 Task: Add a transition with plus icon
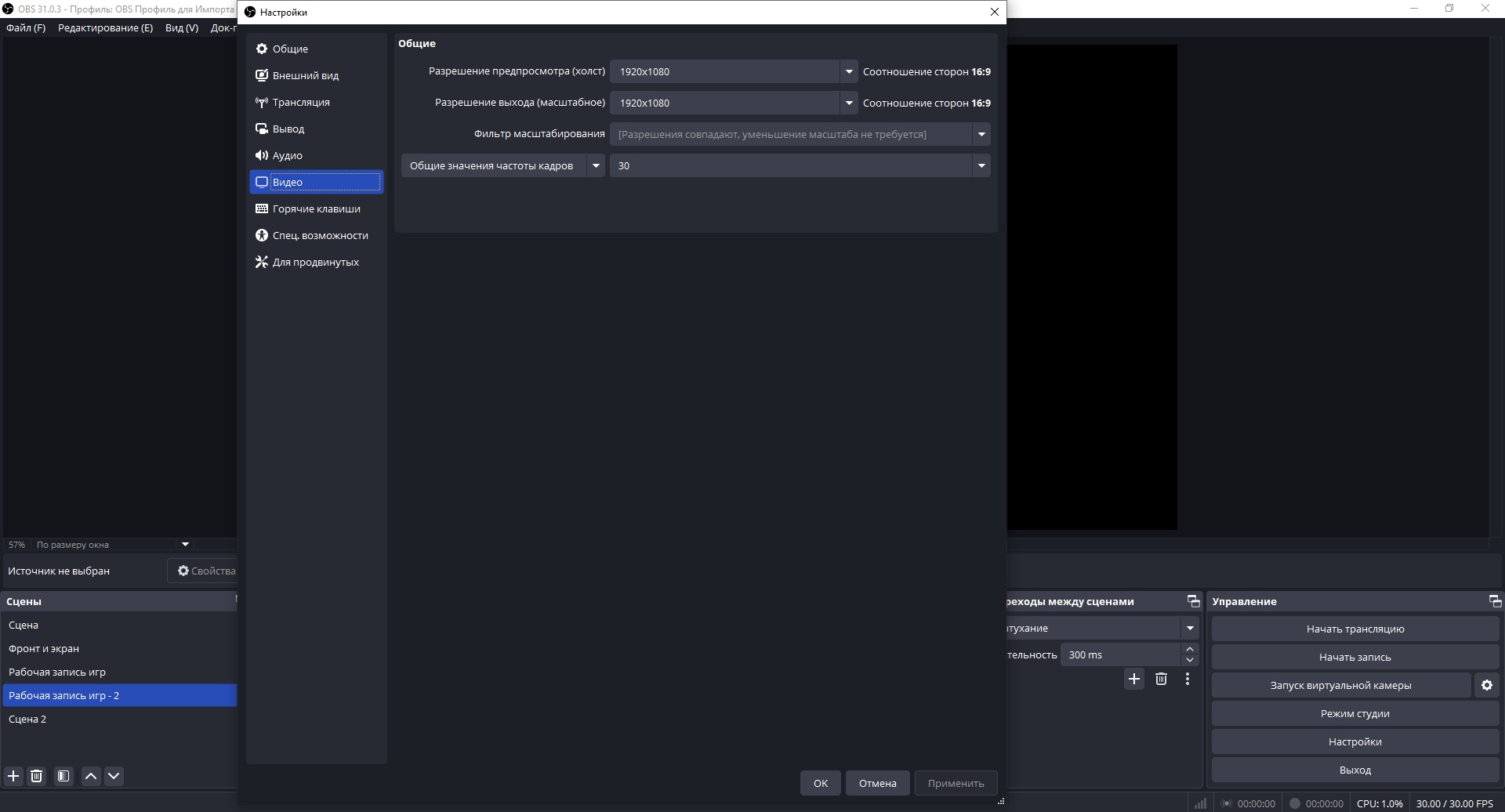(1134, 679)
